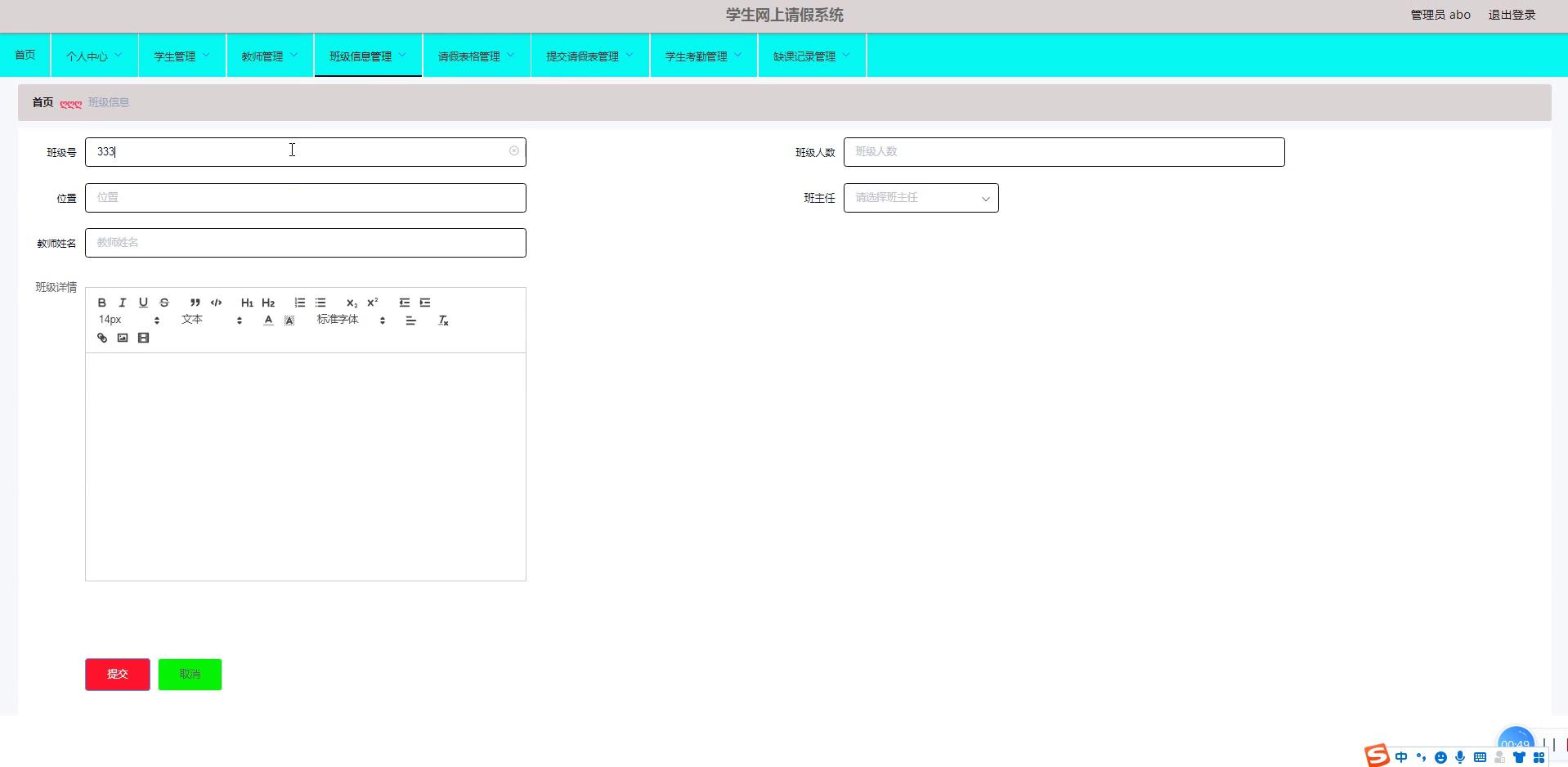This screenshot has height=767, width=1568.
Task: Clear the 班级号 input with the x icon
Action: 514,151
